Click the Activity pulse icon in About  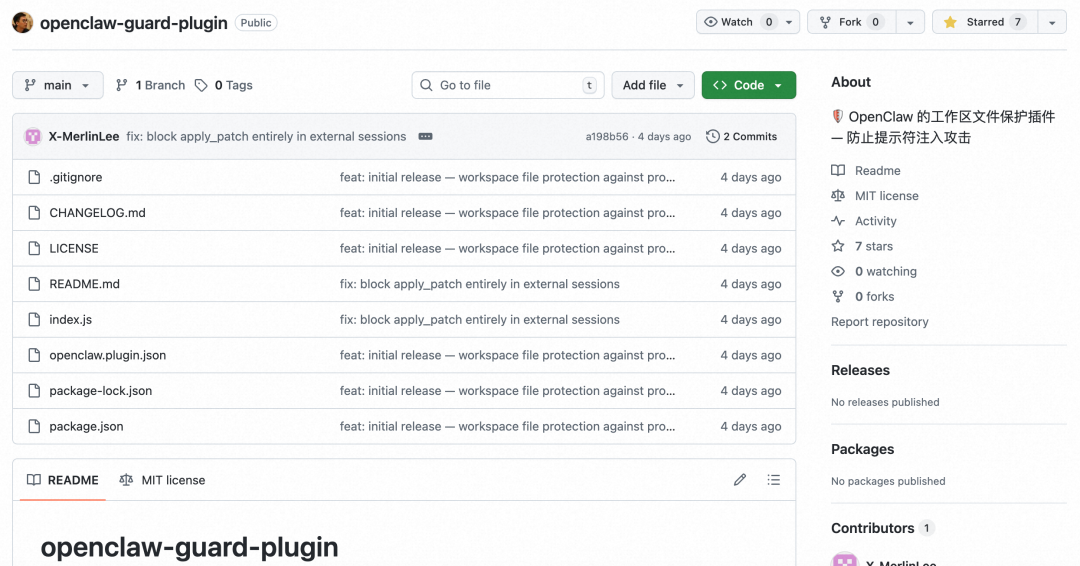tap(838, 221)
